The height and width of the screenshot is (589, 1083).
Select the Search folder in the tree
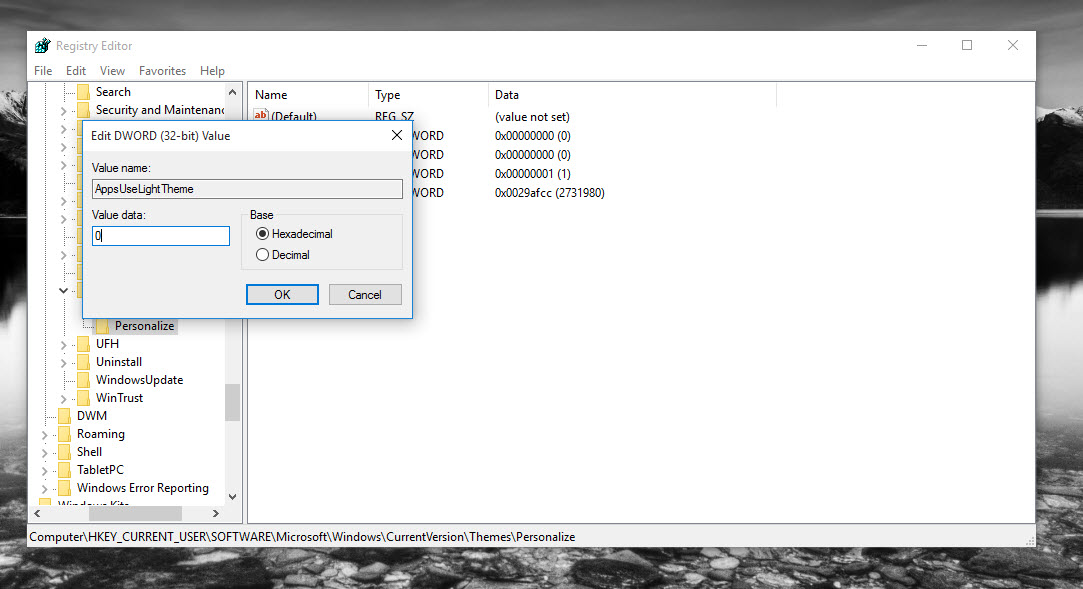113,92
